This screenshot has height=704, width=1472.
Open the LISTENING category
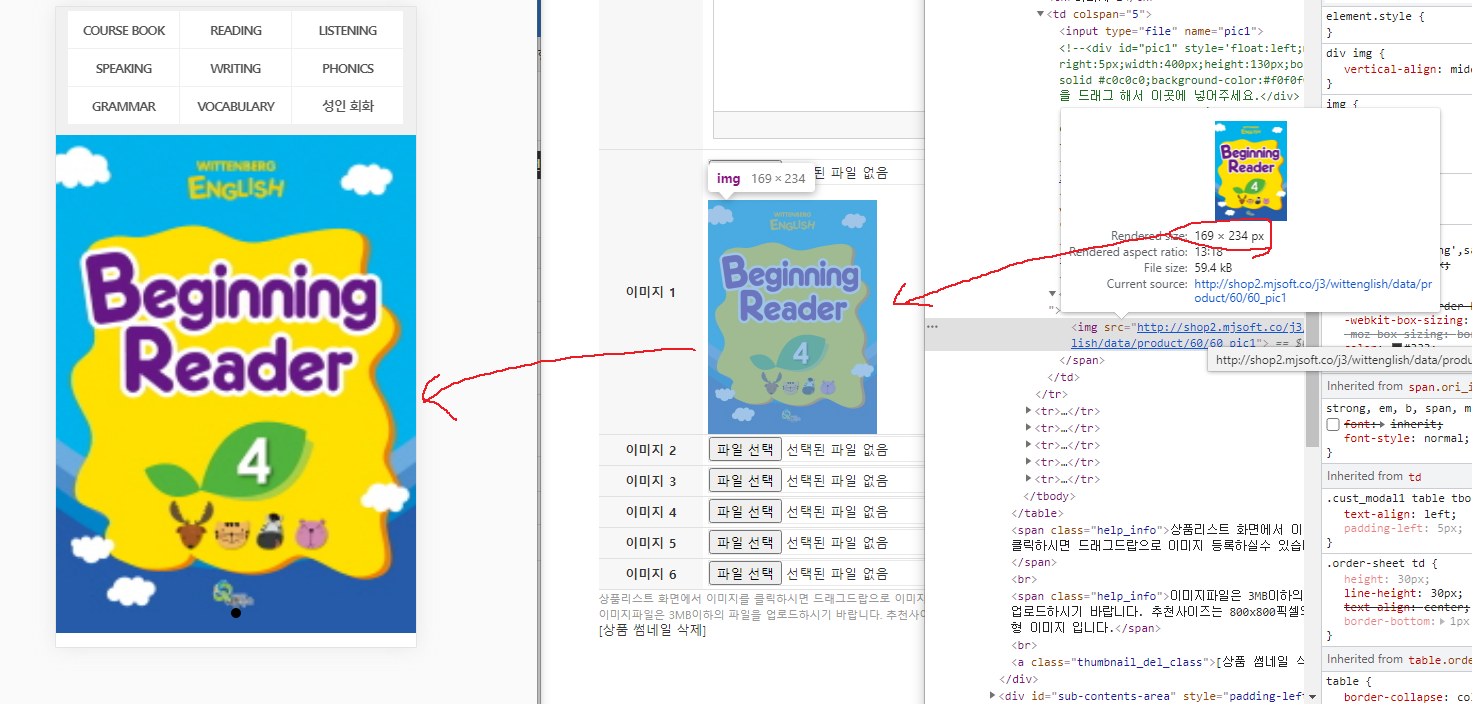pyautogui.click(x=348, y=30)
